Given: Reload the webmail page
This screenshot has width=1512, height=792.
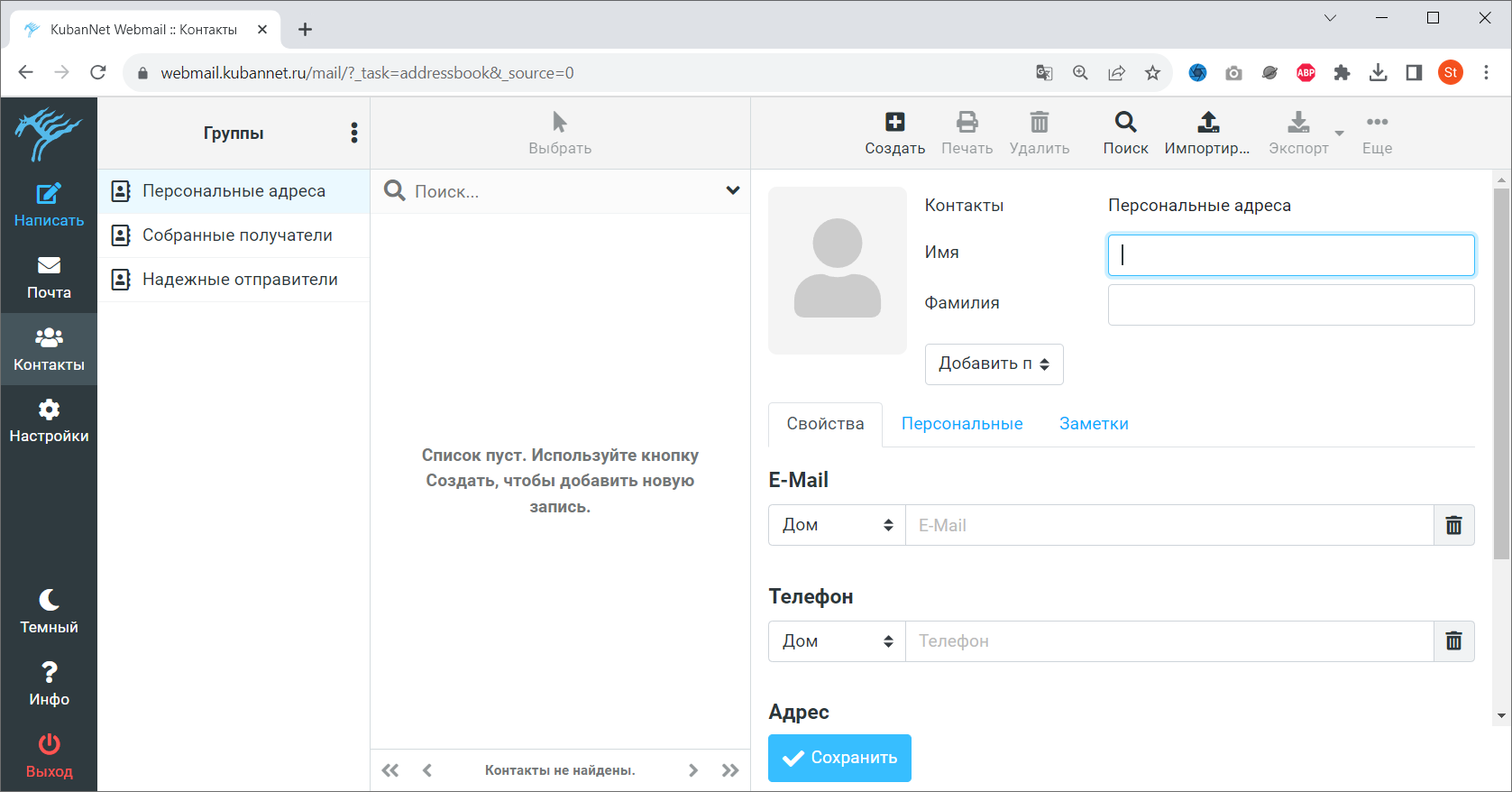Looking at the screenshot, I should click(98, 72).
